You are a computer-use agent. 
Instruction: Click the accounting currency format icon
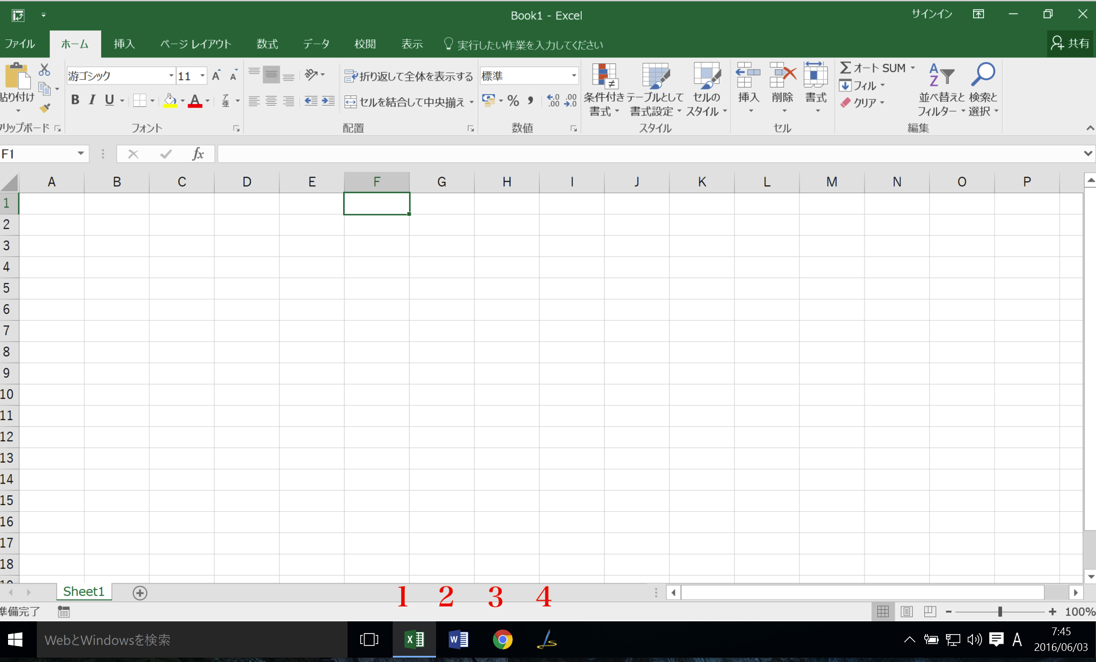click(489, 101)
